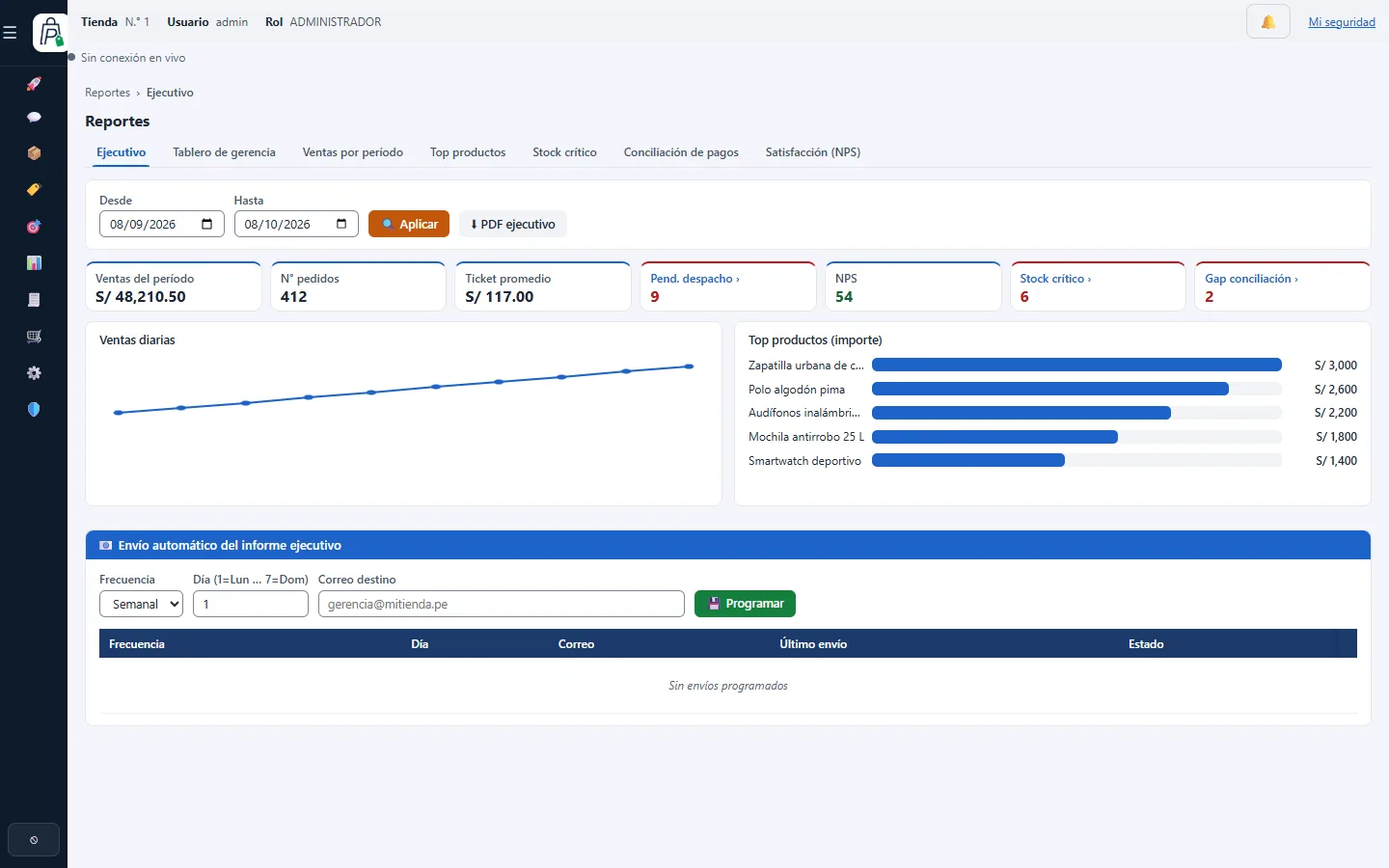
Task: Click the blue shield sidebar icon
Action: pyautogui.click(x=34, y=409)
